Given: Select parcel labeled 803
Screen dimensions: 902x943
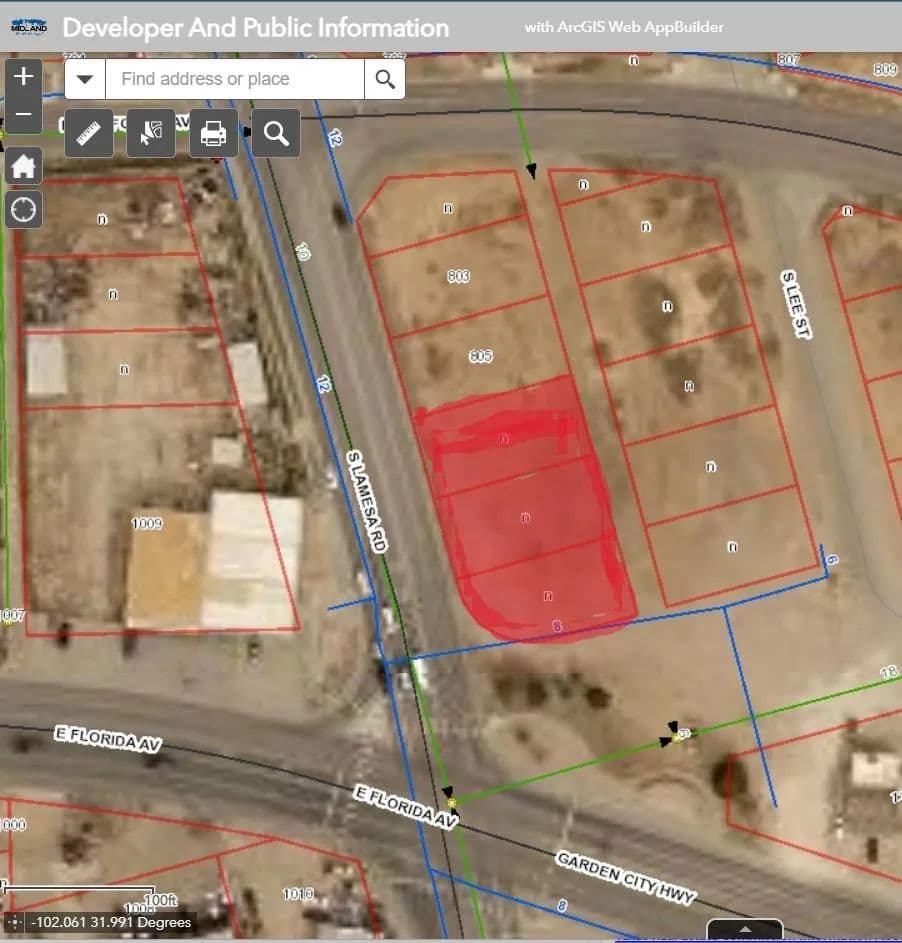Looking at the screenshot, I should tap(458, 276).
